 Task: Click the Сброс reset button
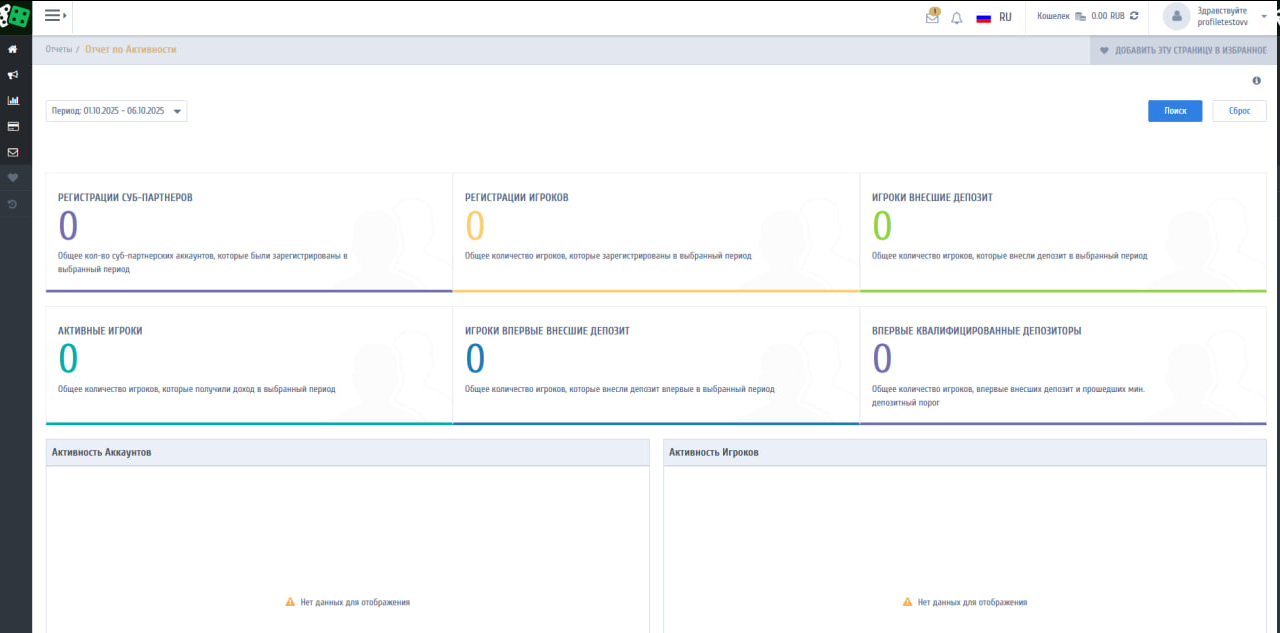coord(1239,111)
